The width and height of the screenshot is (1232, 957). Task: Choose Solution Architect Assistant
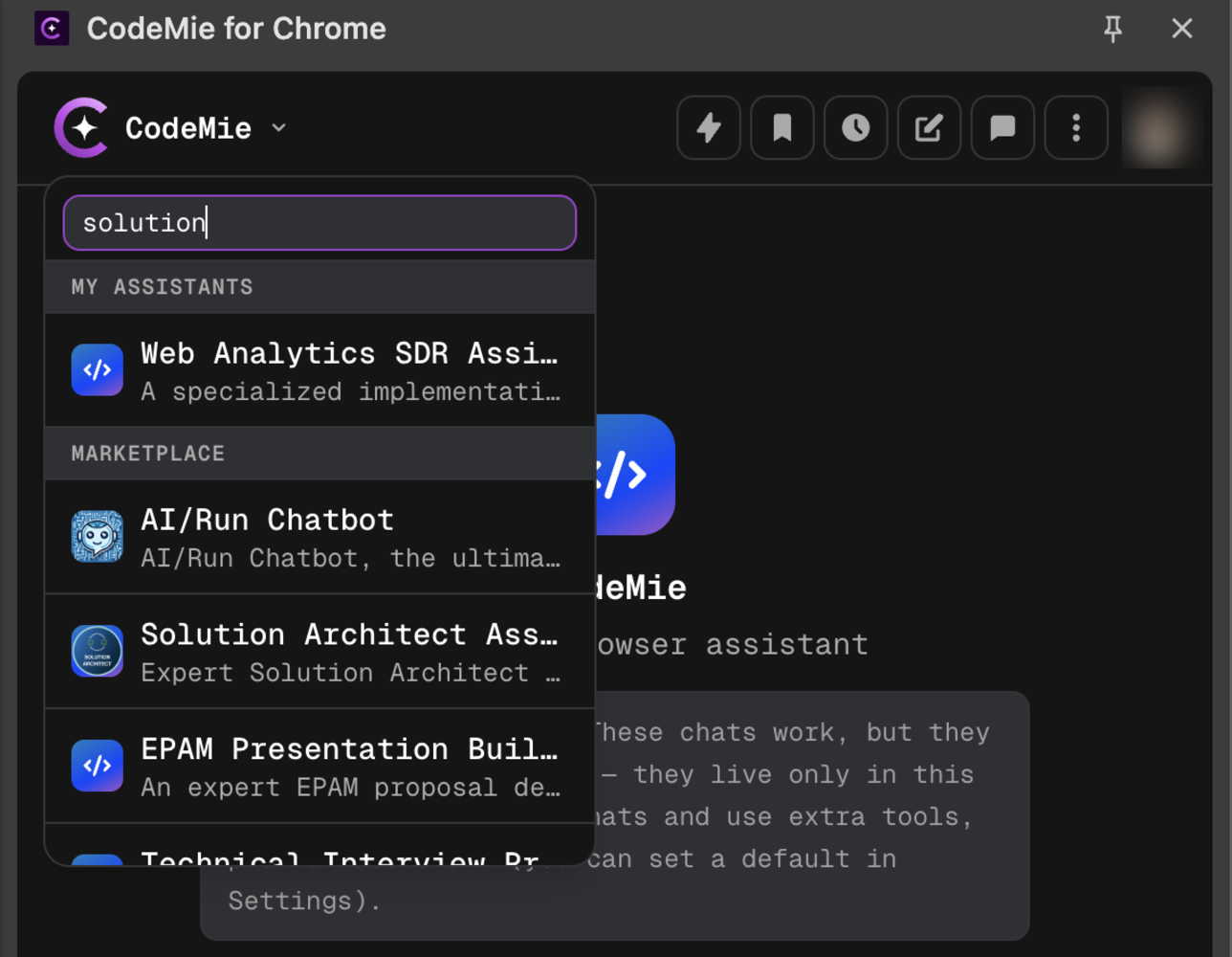coord(319,652)
